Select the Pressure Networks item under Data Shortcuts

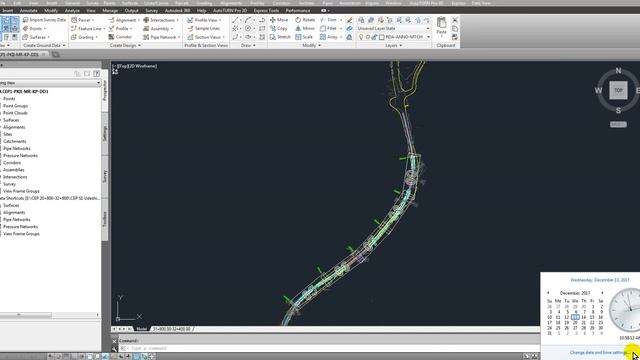click(20, 227)
